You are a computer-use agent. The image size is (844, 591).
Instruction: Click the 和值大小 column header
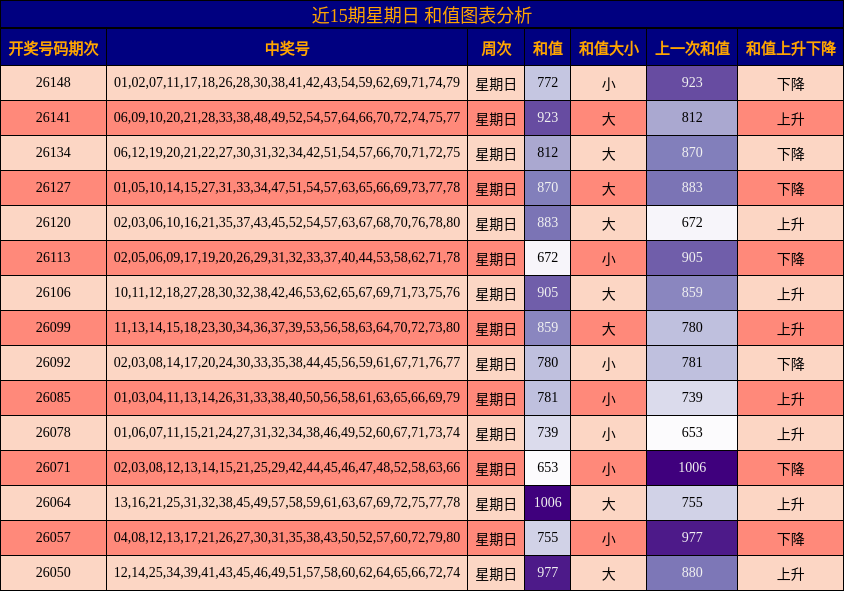(x=608, y=48)
